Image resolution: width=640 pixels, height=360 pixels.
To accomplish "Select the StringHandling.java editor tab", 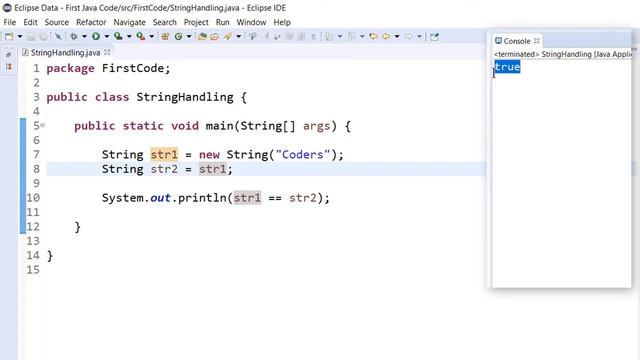I will [x=65, y=53].
